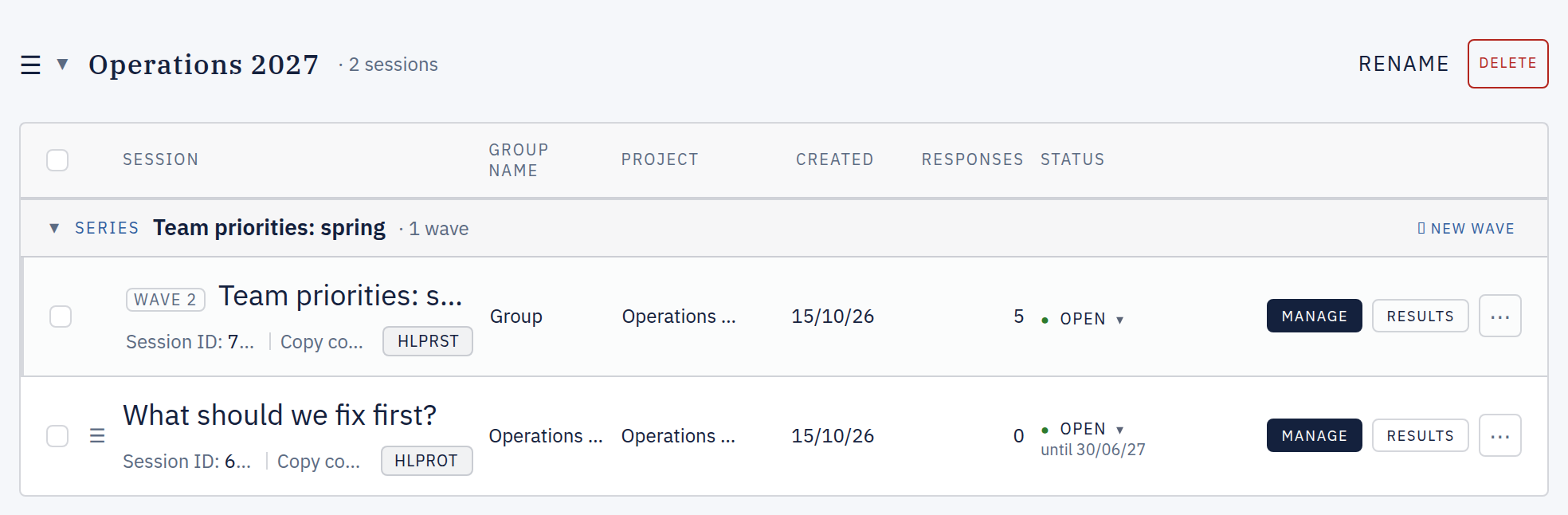View results for 'What should we fix first?'
This screenshot has width=1568, height=515.
click(1420, 435)
